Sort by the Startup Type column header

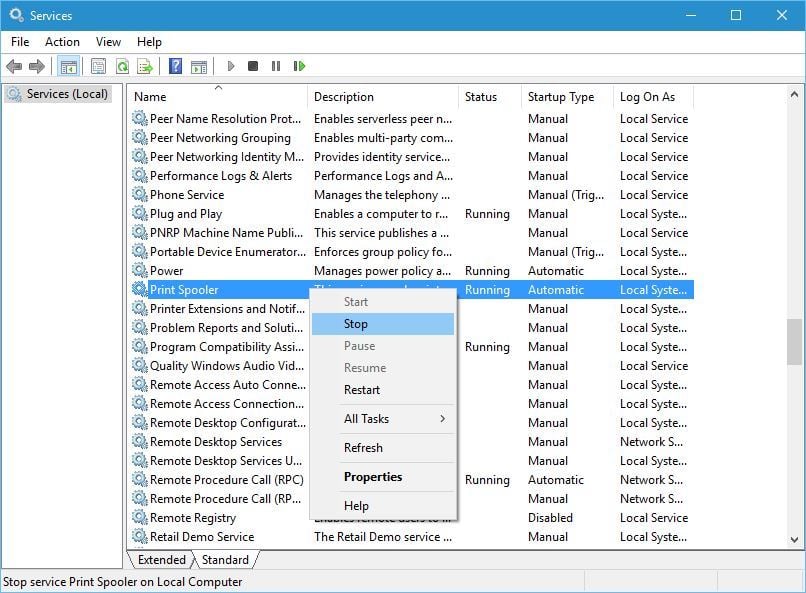point(567,97)
